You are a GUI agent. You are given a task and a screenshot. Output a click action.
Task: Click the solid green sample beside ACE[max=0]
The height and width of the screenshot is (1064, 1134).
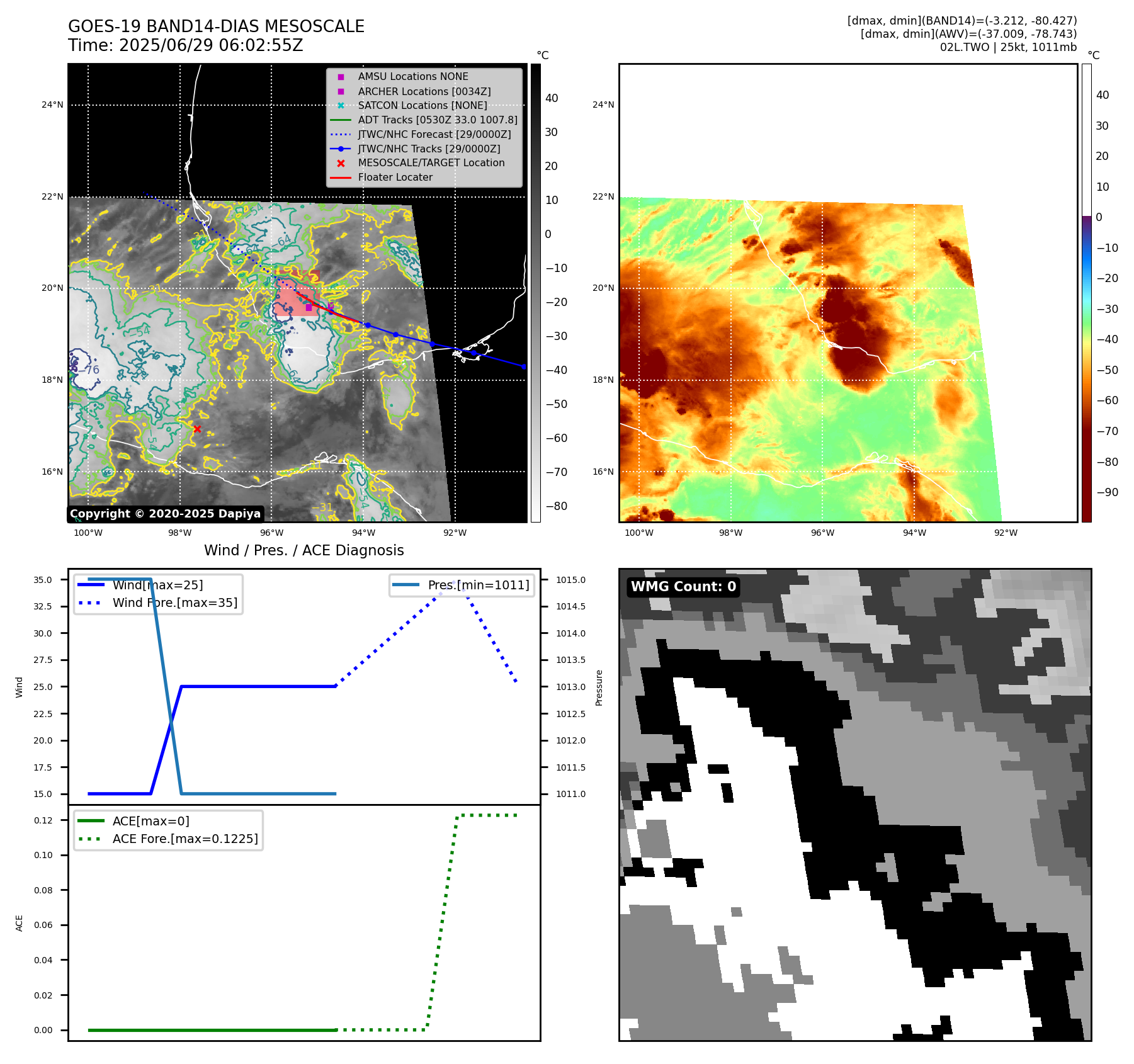coord(91,821)
